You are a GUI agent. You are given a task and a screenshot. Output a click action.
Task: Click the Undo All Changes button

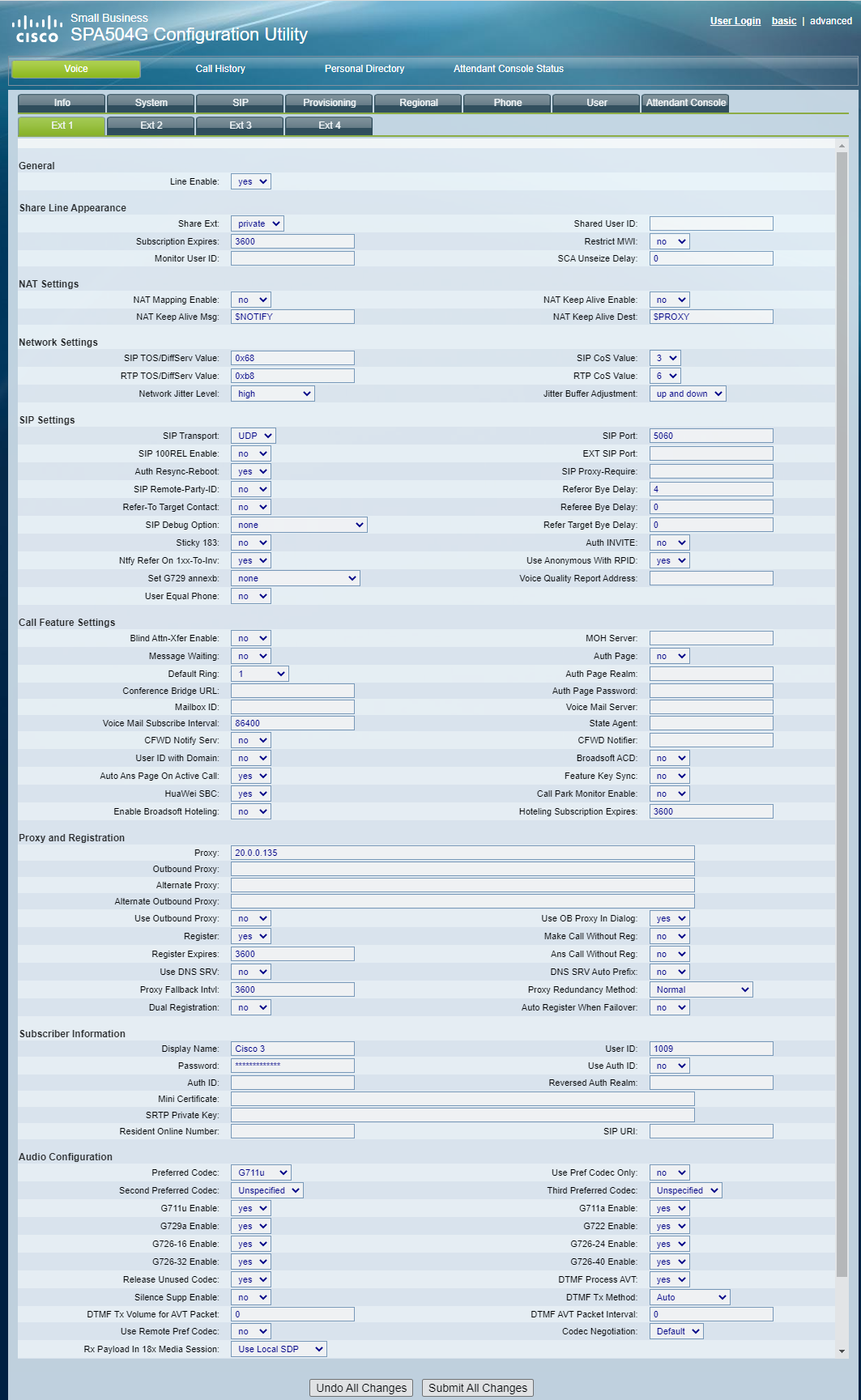tap(361, 1388)
